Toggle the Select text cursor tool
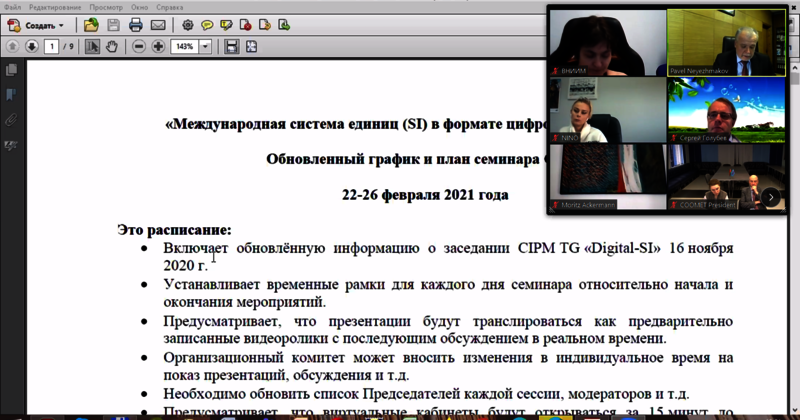Image resolution: width=800 pixels, height=420 pixels. (93, 46)
